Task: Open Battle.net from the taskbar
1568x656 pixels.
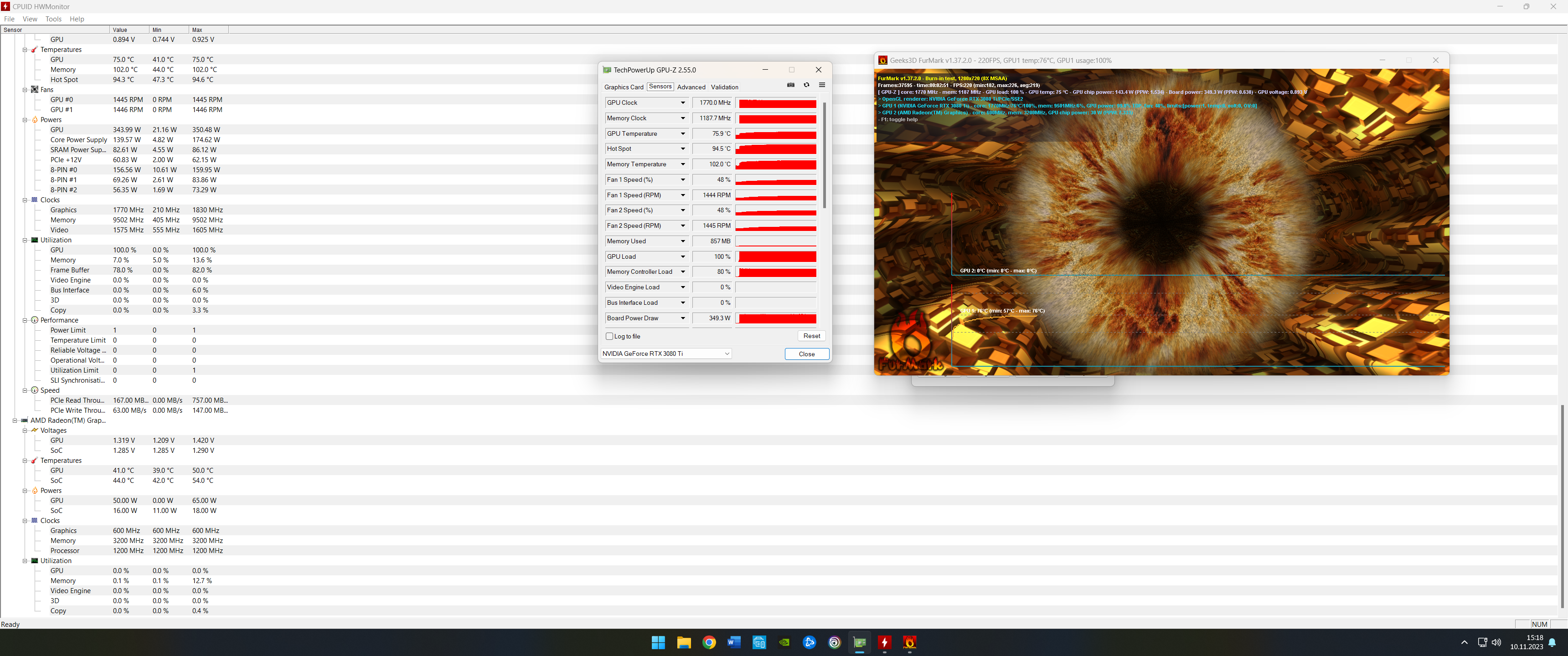Action: click(x=810, y=642)
